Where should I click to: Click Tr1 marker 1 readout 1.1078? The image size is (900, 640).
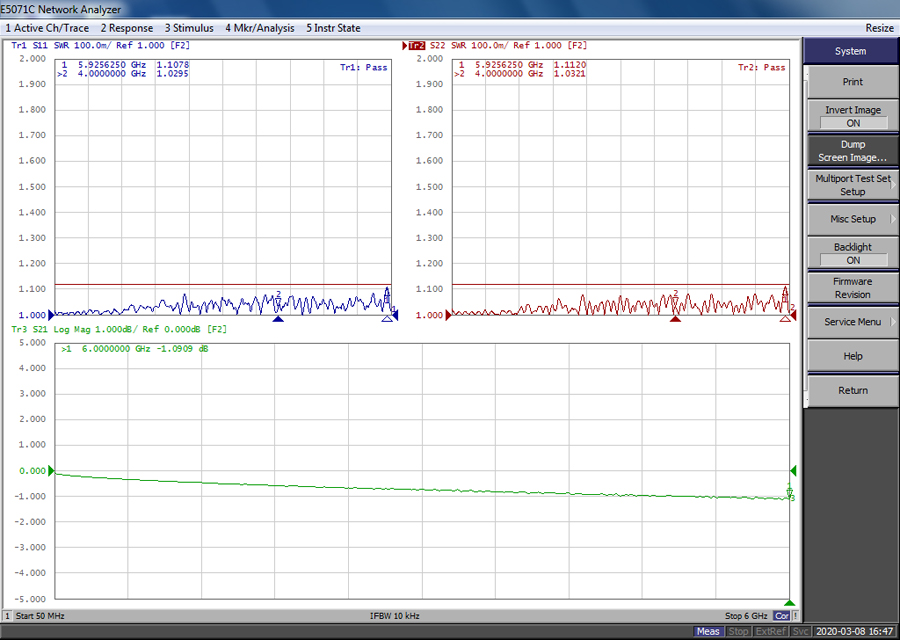172,65
